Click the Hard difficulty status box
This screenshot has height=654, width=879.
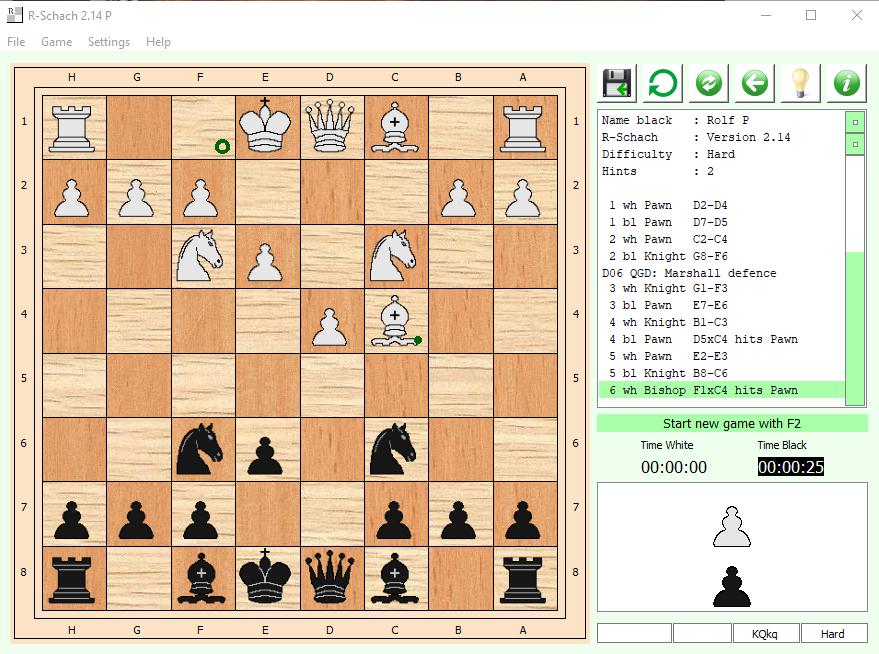pyautogui.click(x=832, y=633)
